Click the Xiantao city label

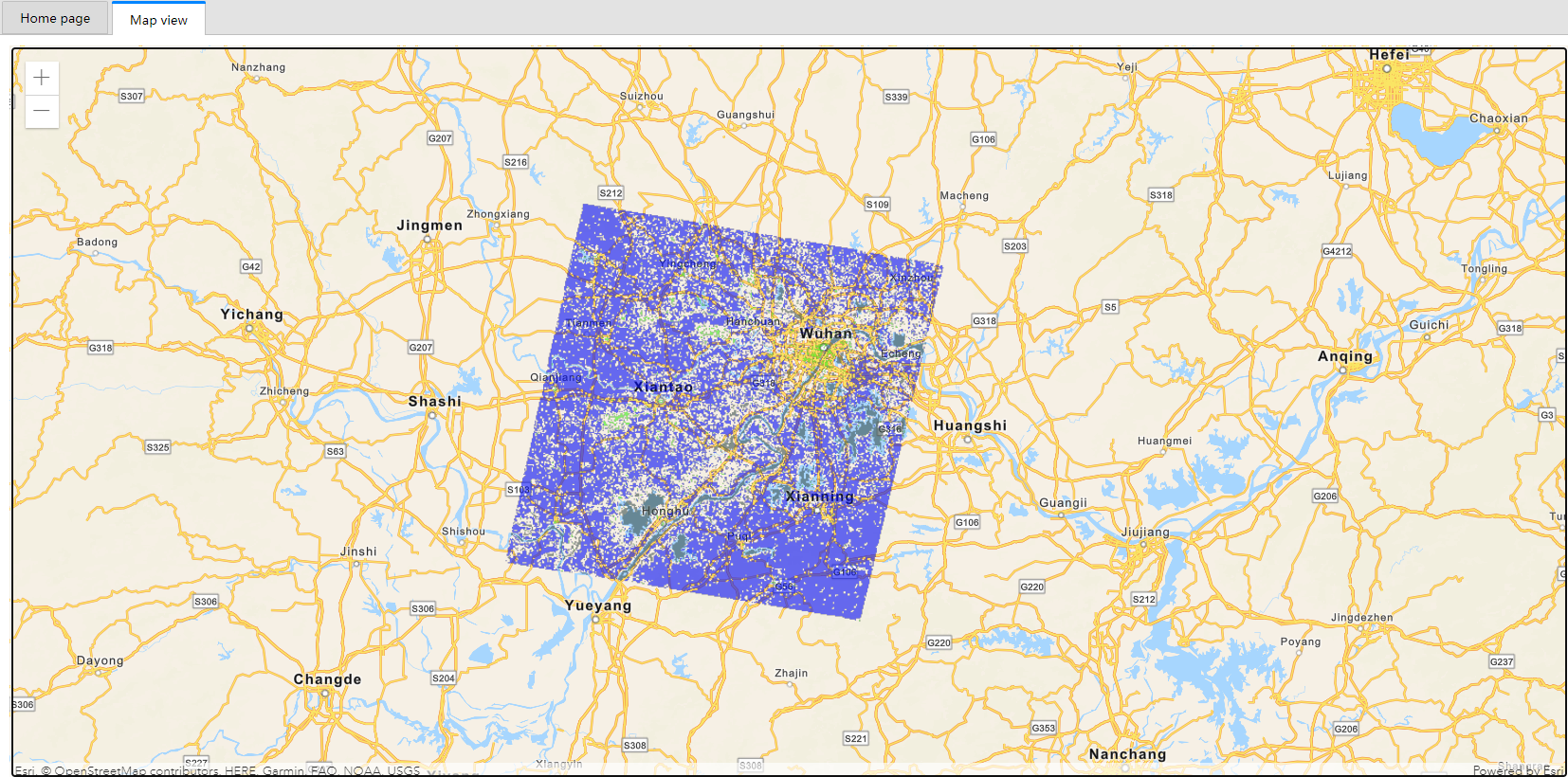[664, 387]
